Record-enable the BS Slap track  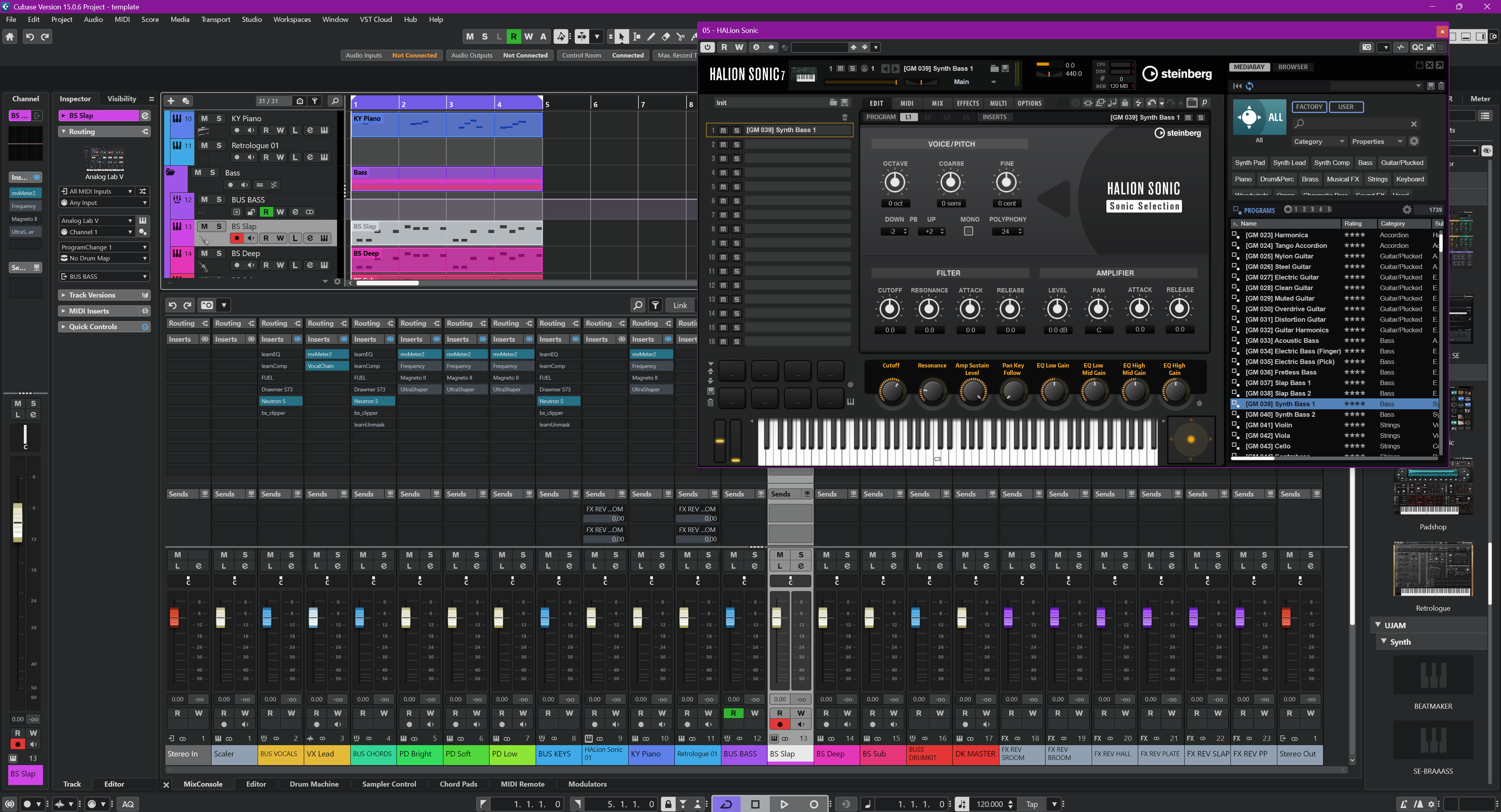tap(237, 238)
